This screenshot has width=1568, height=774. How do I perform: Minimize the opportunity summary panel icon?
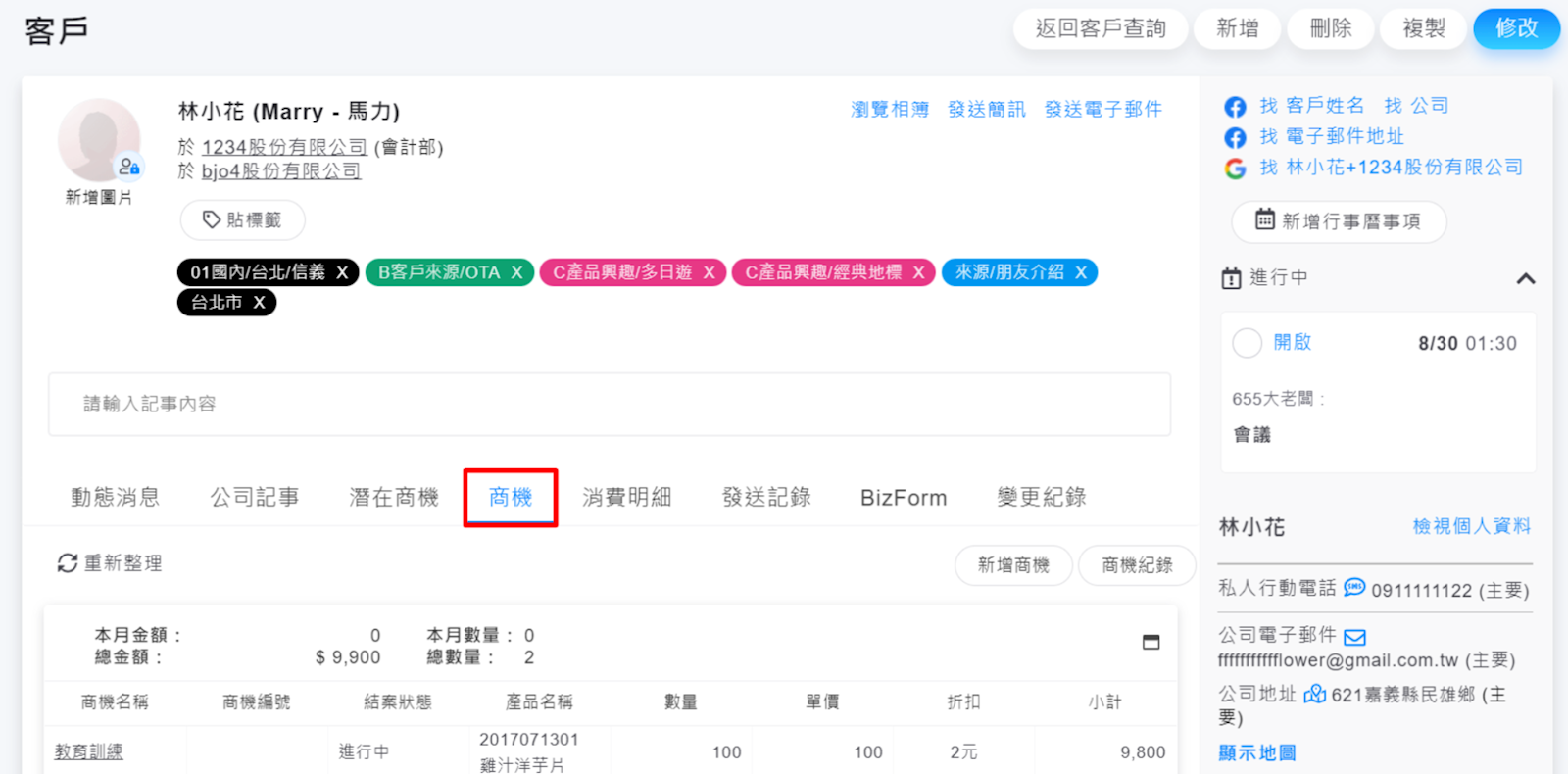1151,643
